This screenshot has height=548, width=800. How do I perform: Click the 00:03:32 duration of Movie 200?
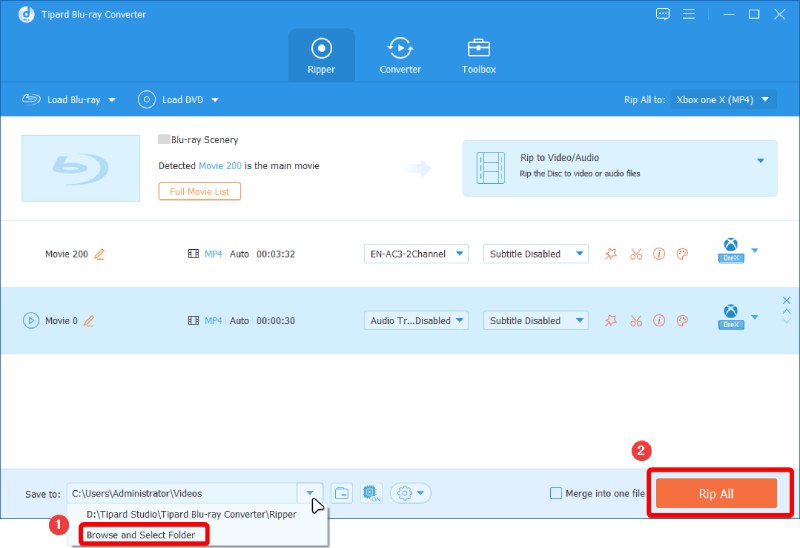[x=276, y=254]
